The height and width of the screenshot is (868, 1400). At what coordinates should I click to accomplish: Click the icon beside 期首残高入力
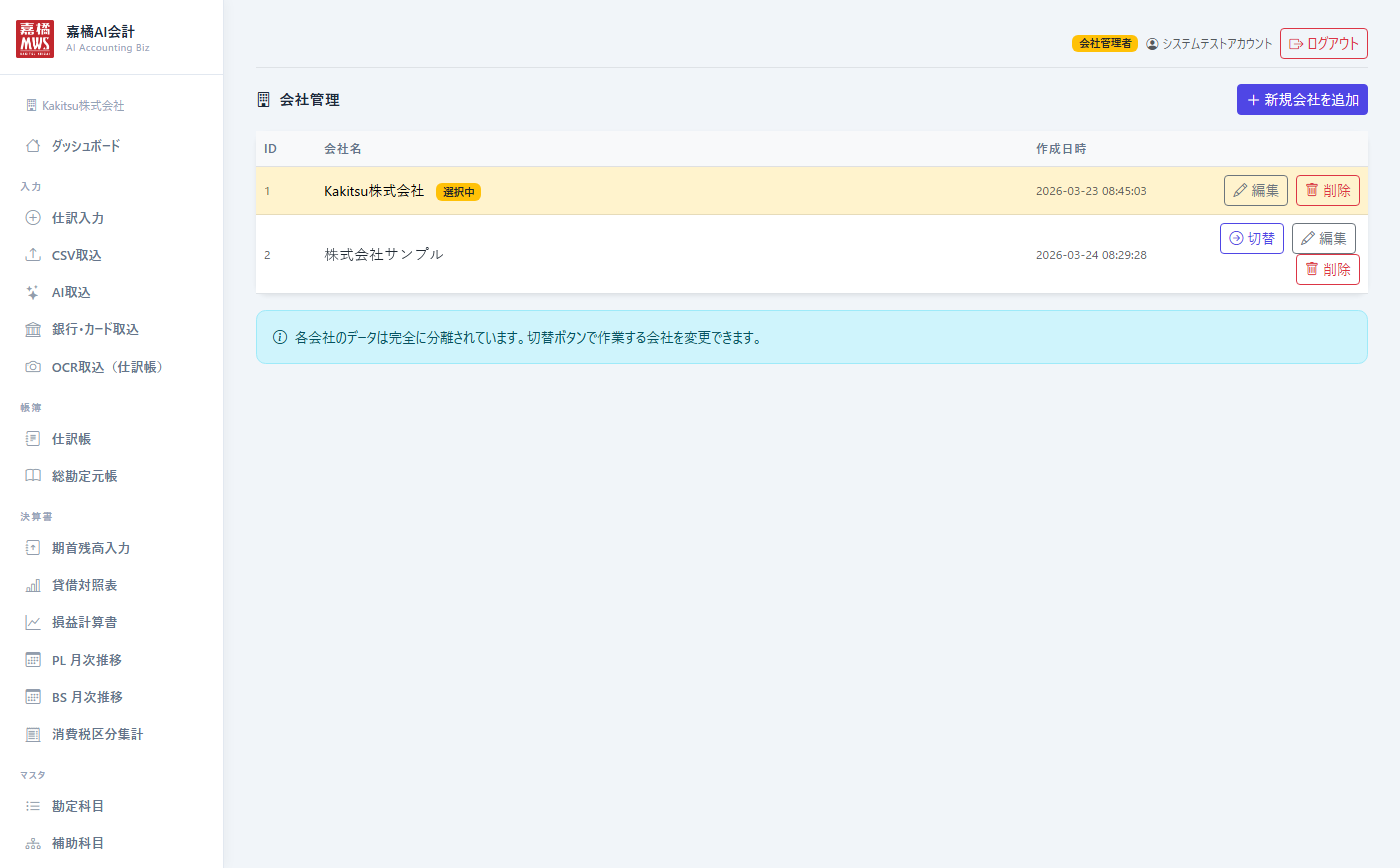pos(32,548)
